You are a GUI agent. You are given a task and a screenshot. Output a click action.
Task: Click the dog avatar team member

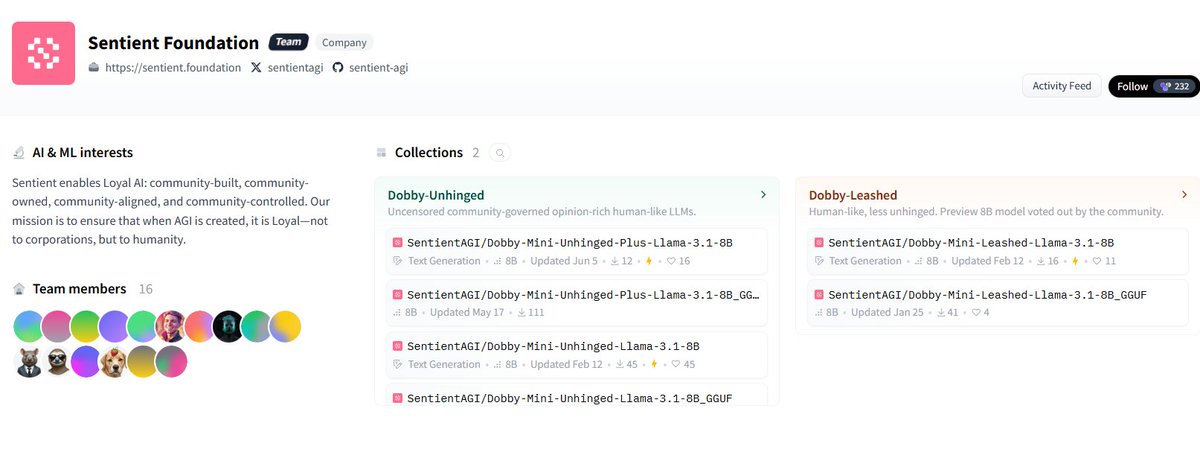coord(114,362)
